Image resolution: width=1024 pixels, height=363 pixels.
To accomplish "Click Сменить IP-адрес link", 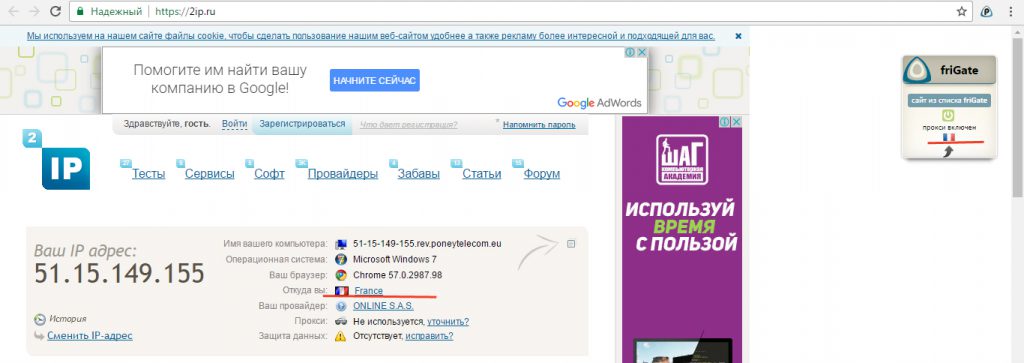I will (89, 336).
